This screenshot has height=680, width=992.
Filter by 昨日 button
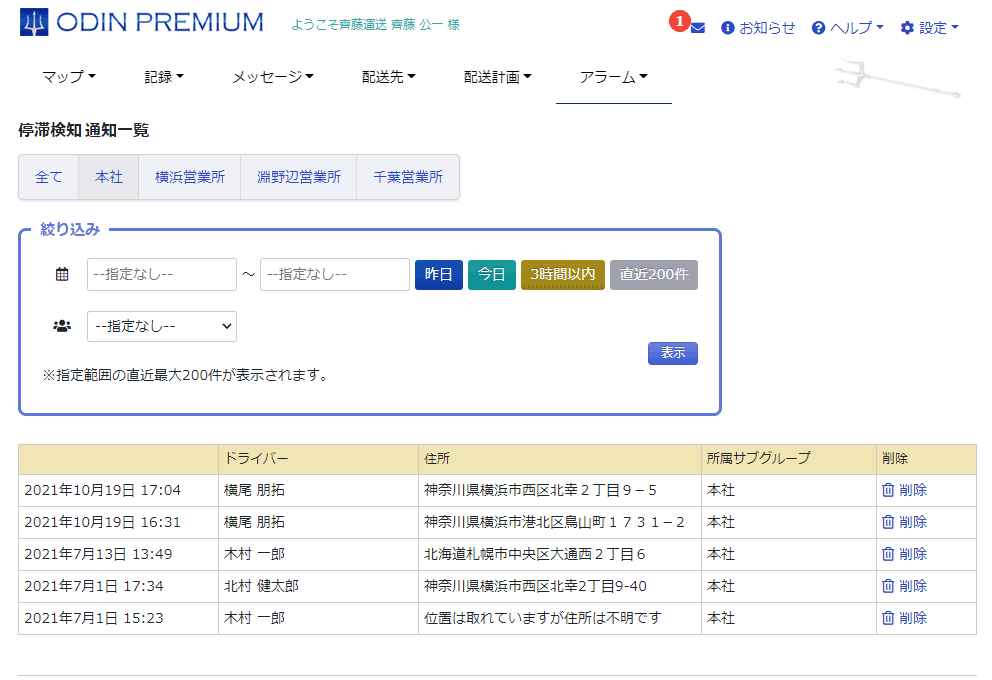click(x=438, y=274)
